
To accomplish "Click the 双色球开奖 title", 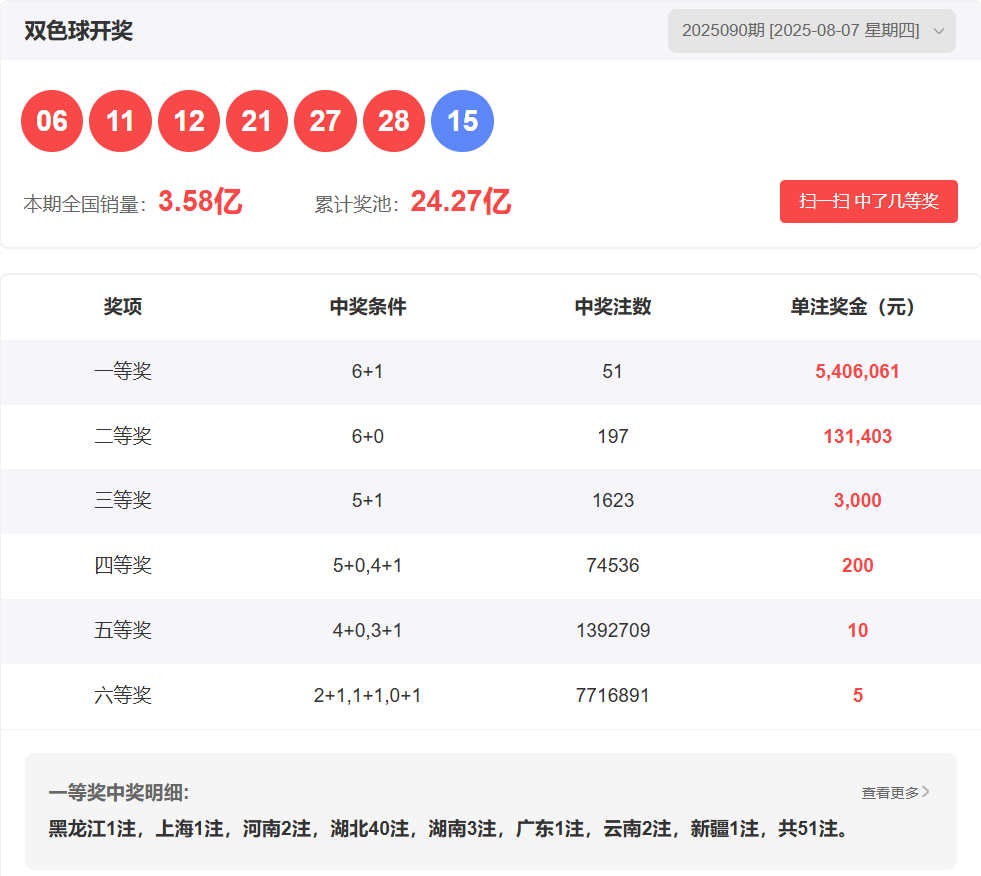I will point(78,31).
